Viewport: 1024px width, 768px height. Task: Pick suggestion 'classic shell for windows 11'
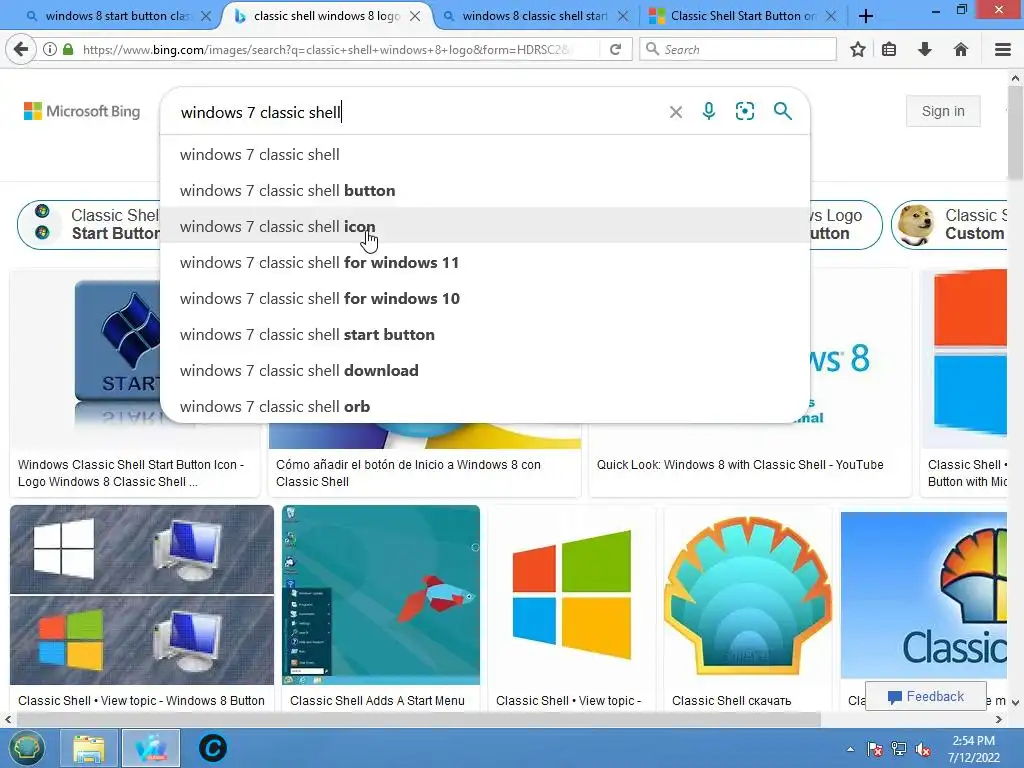coord(485,263)
